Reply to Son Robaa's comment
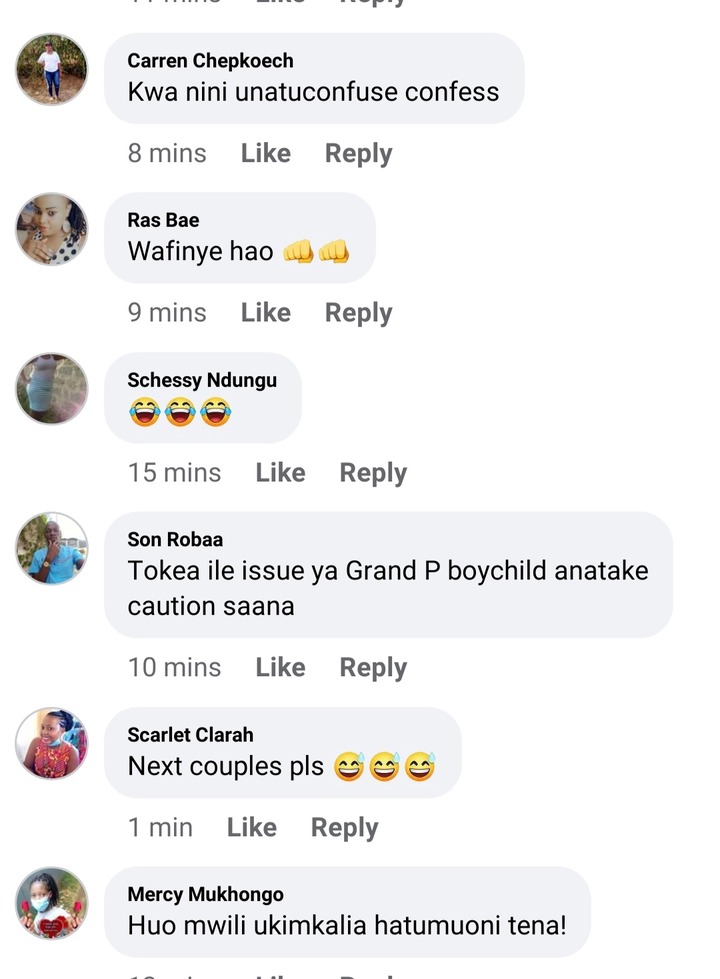Viewport: 720px width, 979px height. click(x=373, y=667)
